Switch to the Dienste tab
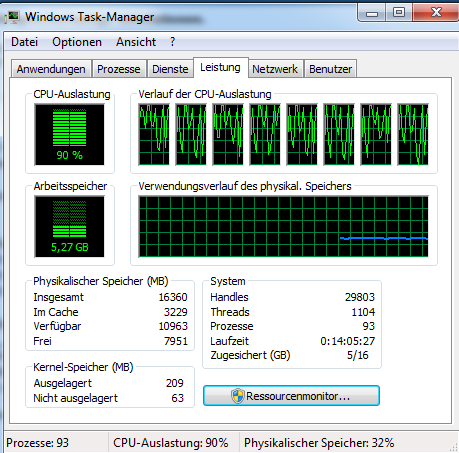Viewport: 459px width, 453px height. (x=170, y=69)
